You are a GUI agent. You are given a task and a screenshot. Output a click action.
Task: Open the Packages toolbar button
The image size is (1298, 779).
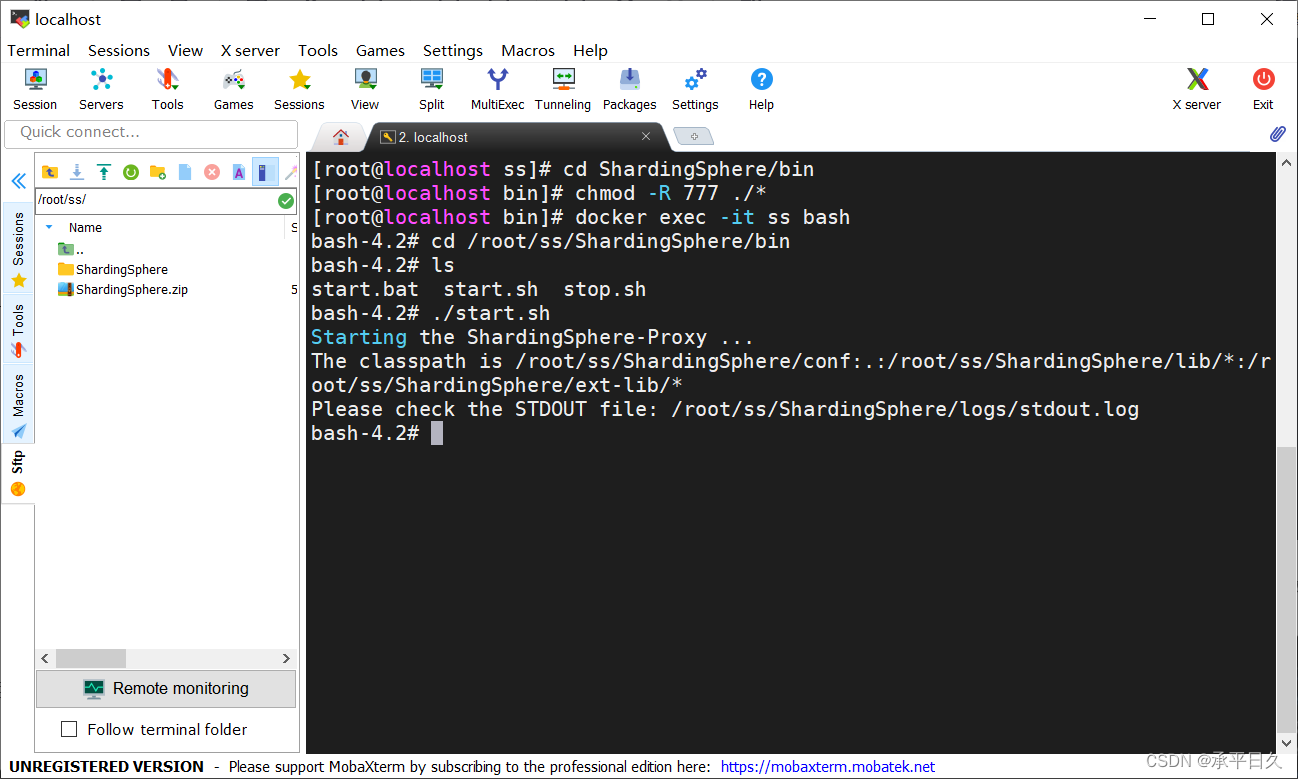click(630, 89)
